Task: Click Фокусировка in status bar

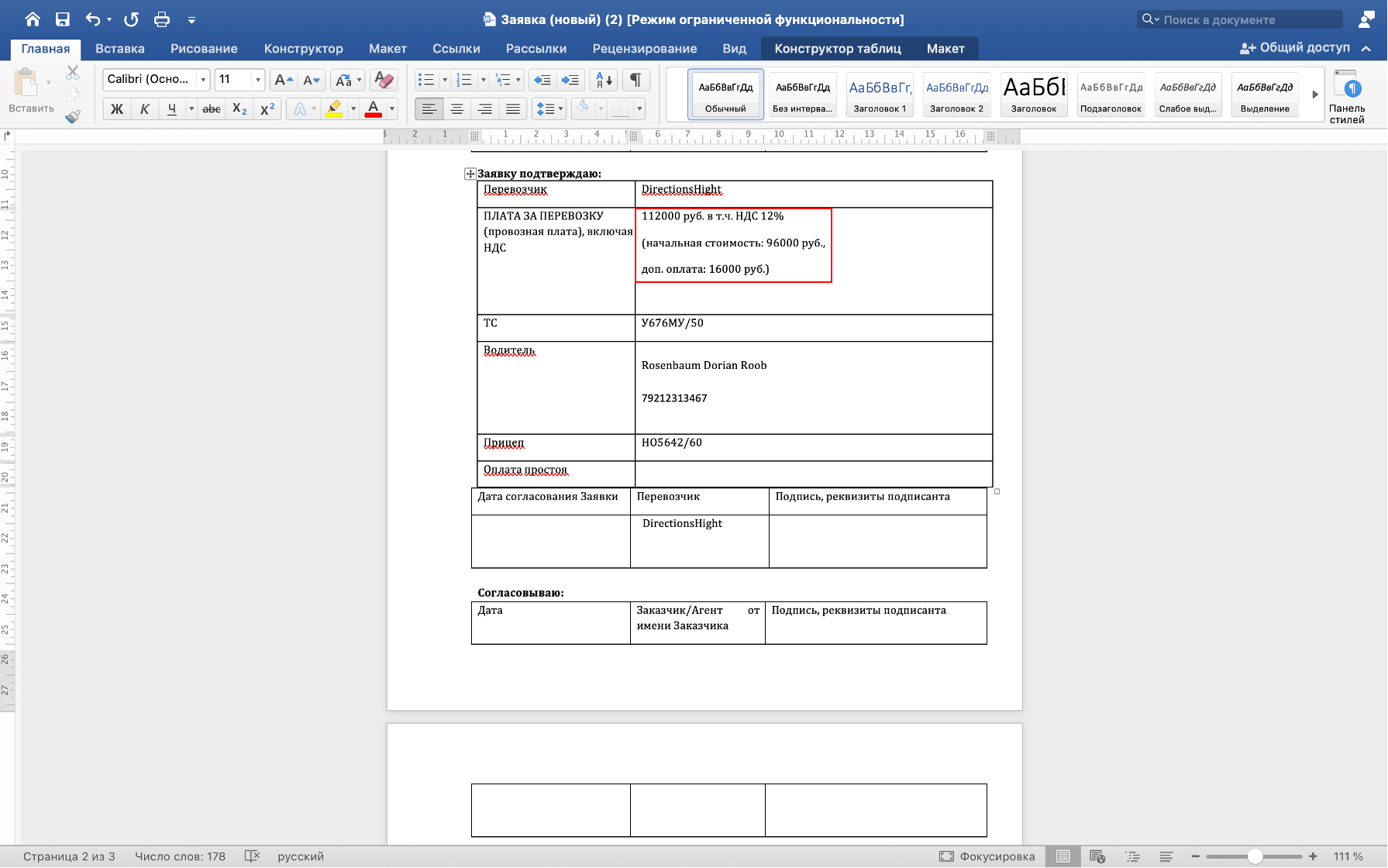Action: pos(987,856)
